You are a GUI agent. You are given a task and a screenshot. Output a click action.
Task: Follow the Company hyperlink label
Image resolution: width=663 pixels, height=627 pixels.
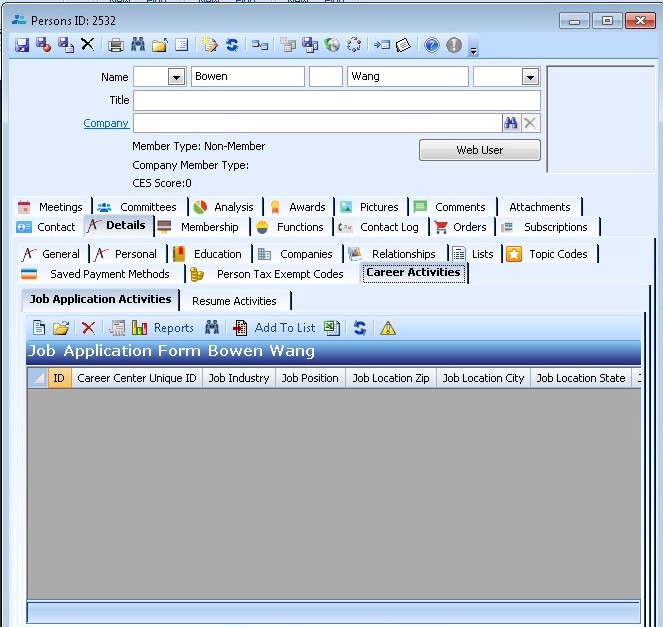pos(106,123)
